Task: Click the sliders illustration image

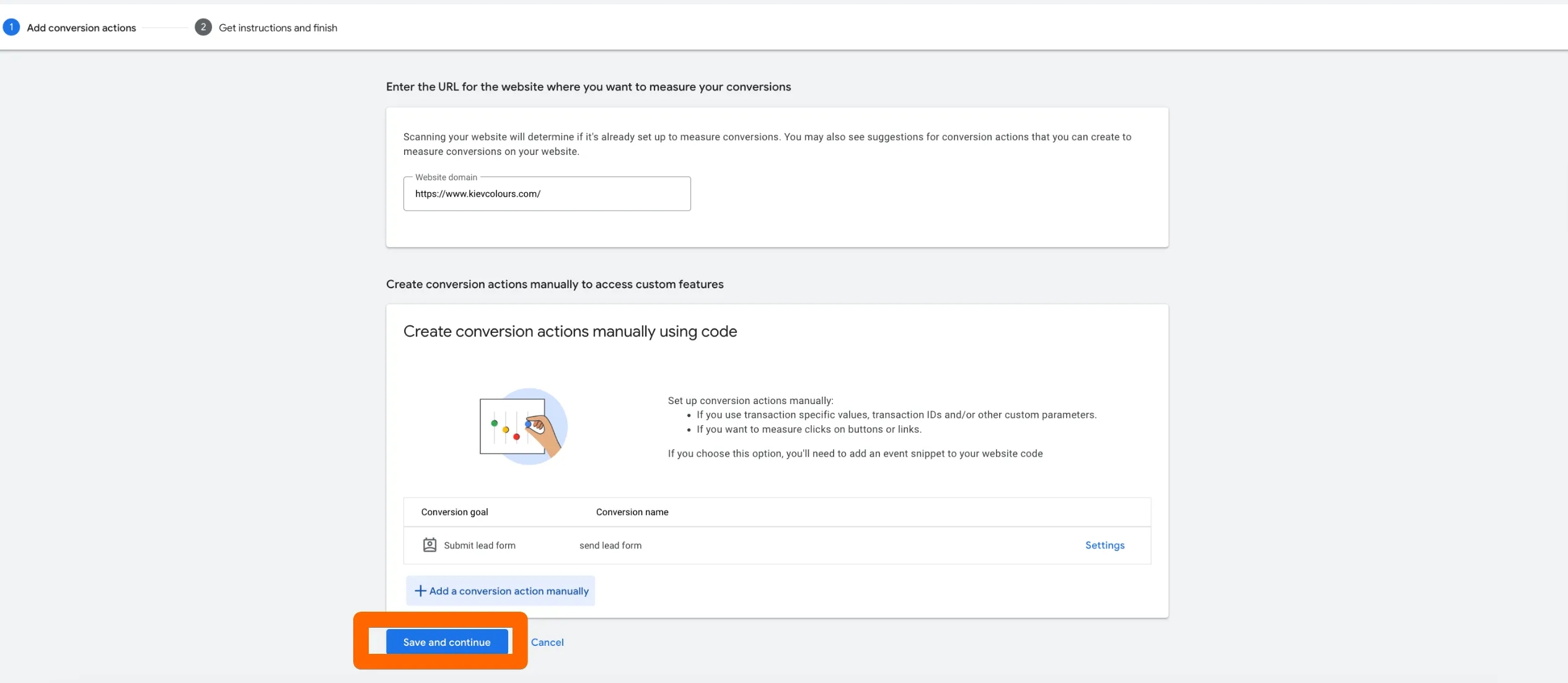Action: pos(524,426)
